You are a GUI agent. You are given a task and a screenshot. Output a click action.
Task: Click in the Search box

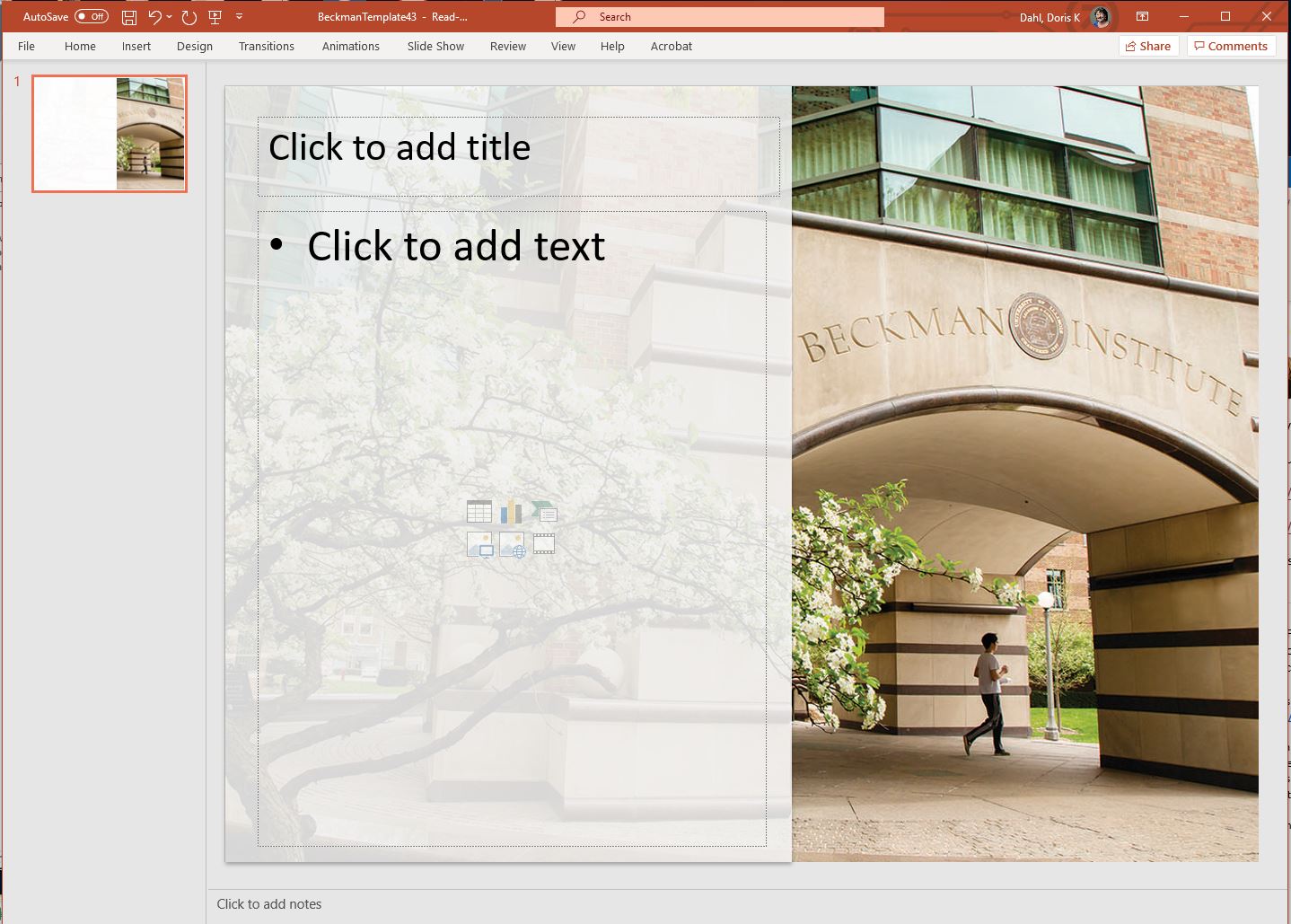pyautogui.click(x=720, y=16)
